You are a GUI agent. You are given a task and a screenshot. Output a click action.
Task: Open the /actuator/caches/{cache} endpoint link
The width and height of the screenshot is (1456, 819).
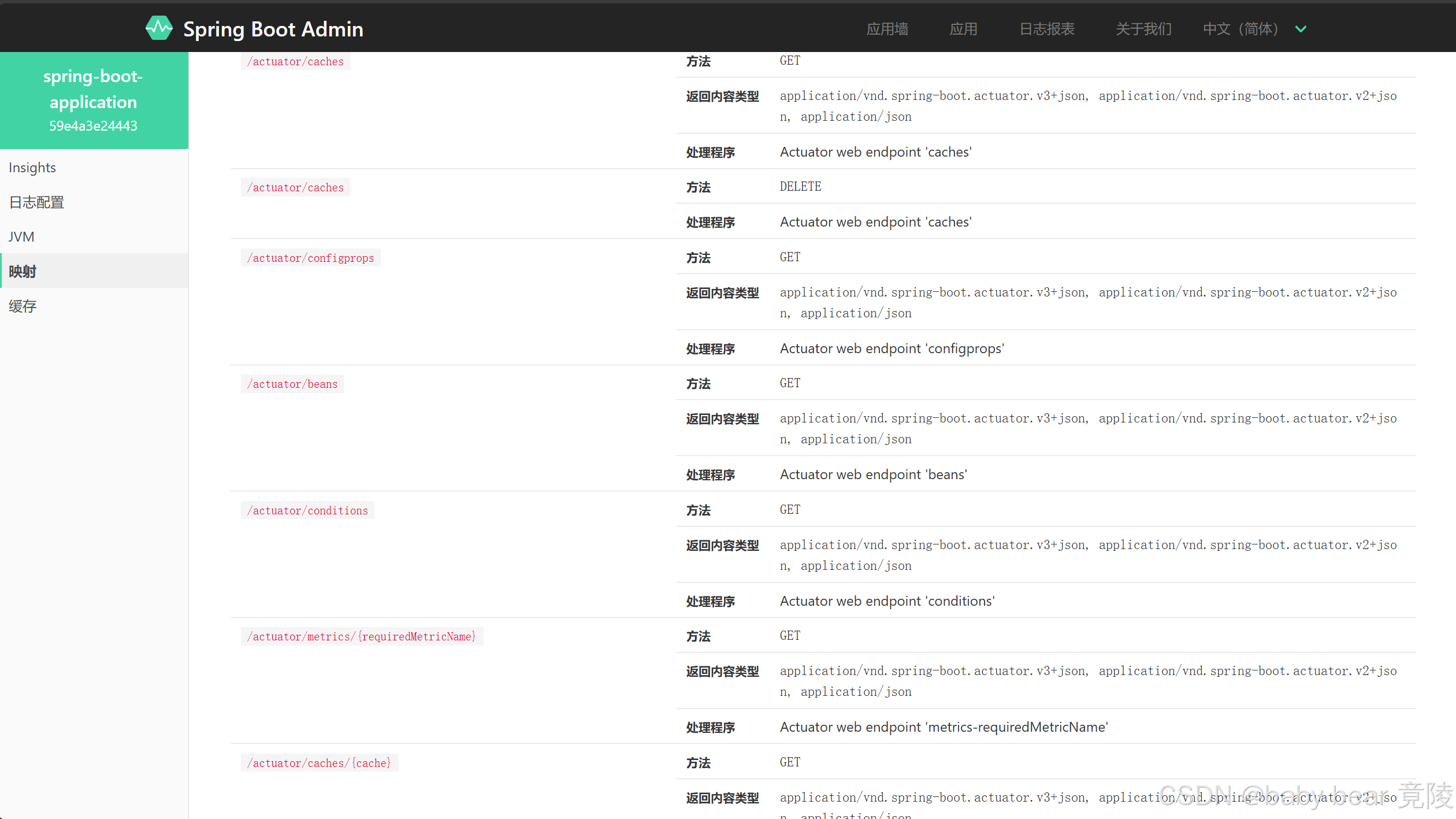[x=319, y=762]
